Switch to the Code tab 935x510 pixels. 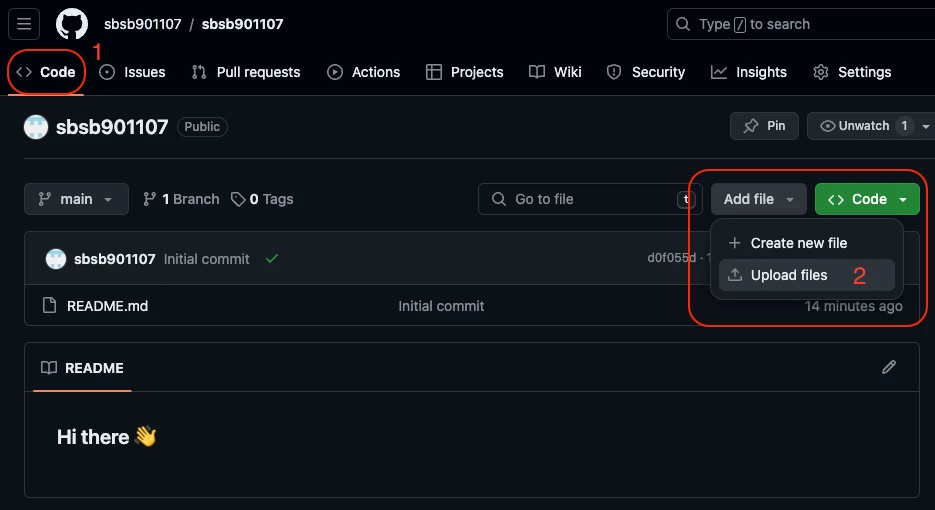46,72
